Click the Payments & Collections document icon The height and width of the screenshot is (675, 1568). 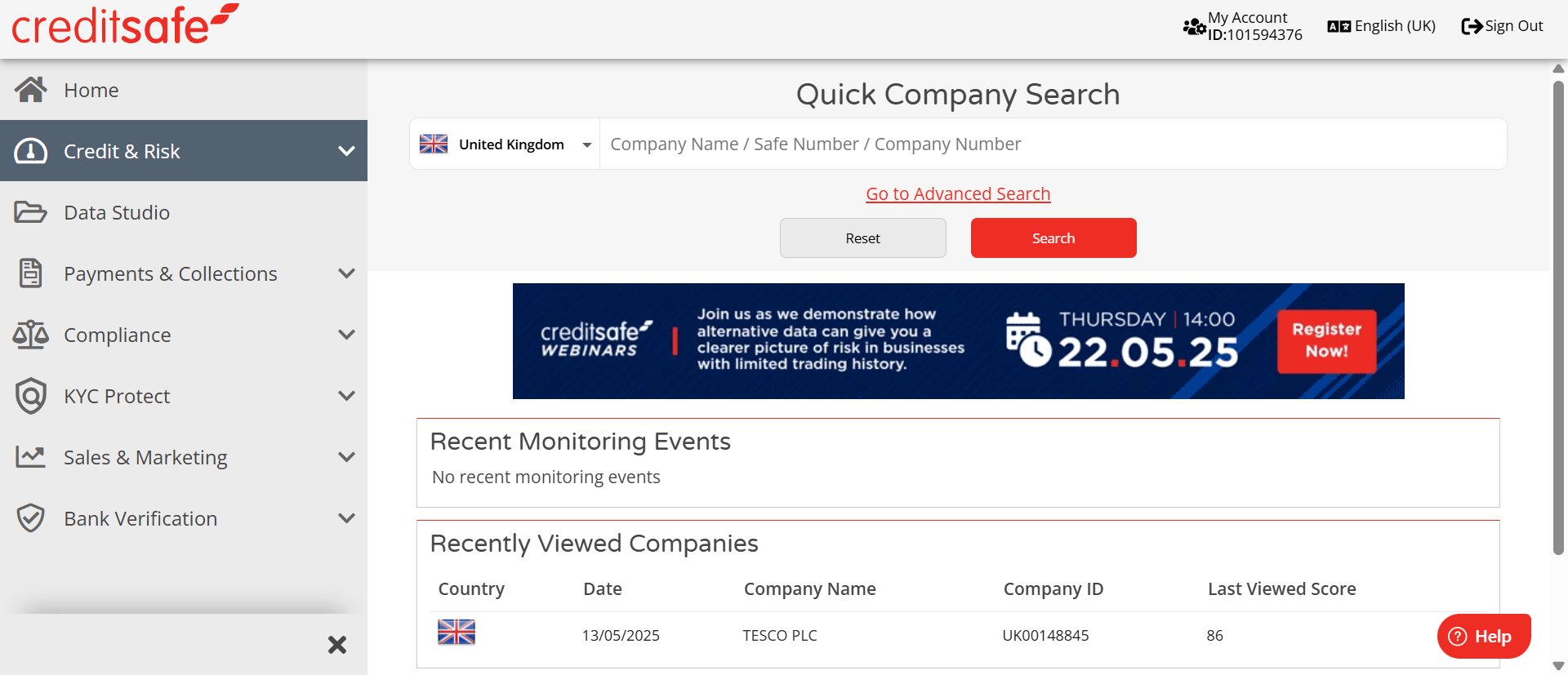(x=30, y=273)
